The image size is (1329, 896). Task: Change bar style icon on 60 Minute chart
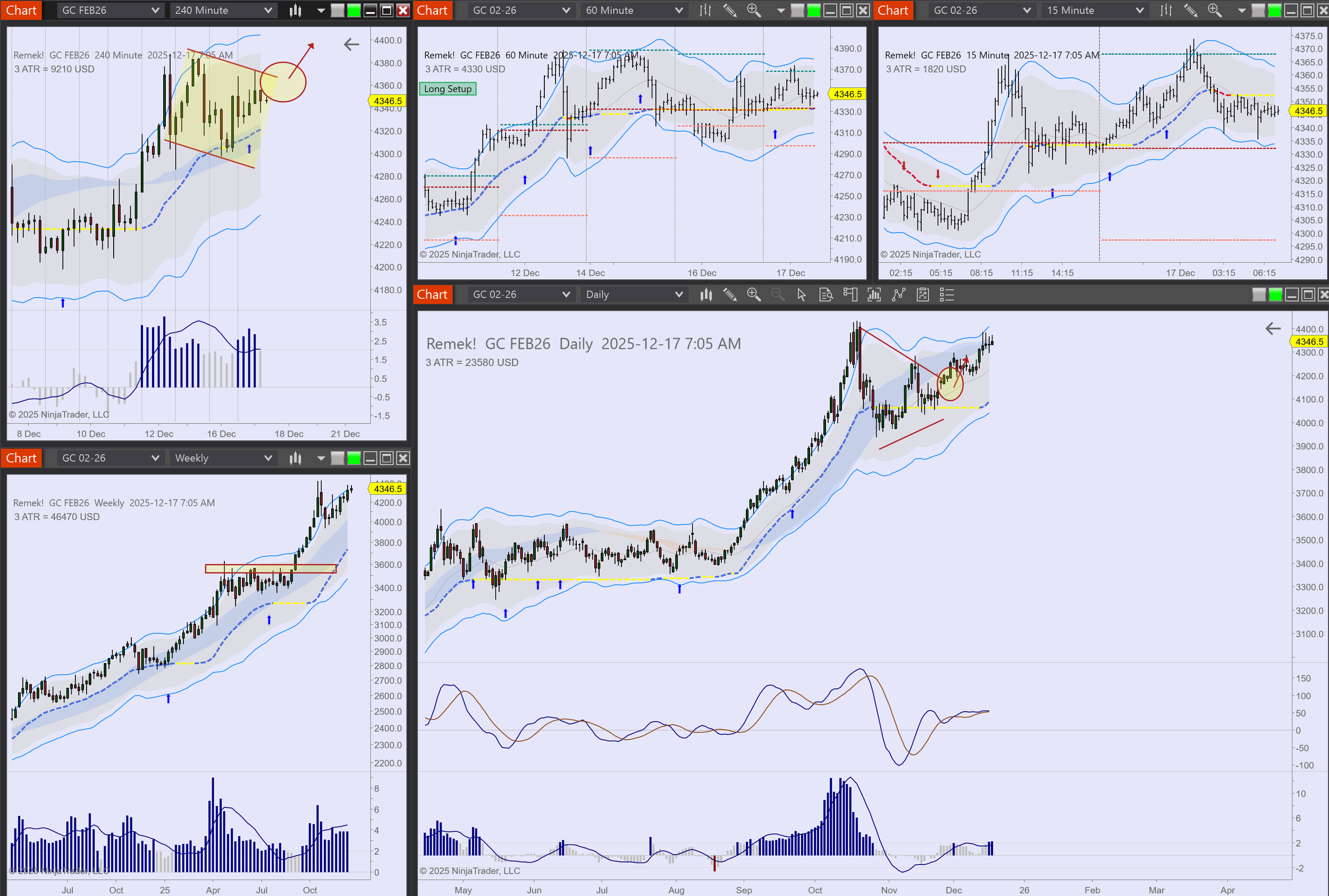(x=705, y=10)
